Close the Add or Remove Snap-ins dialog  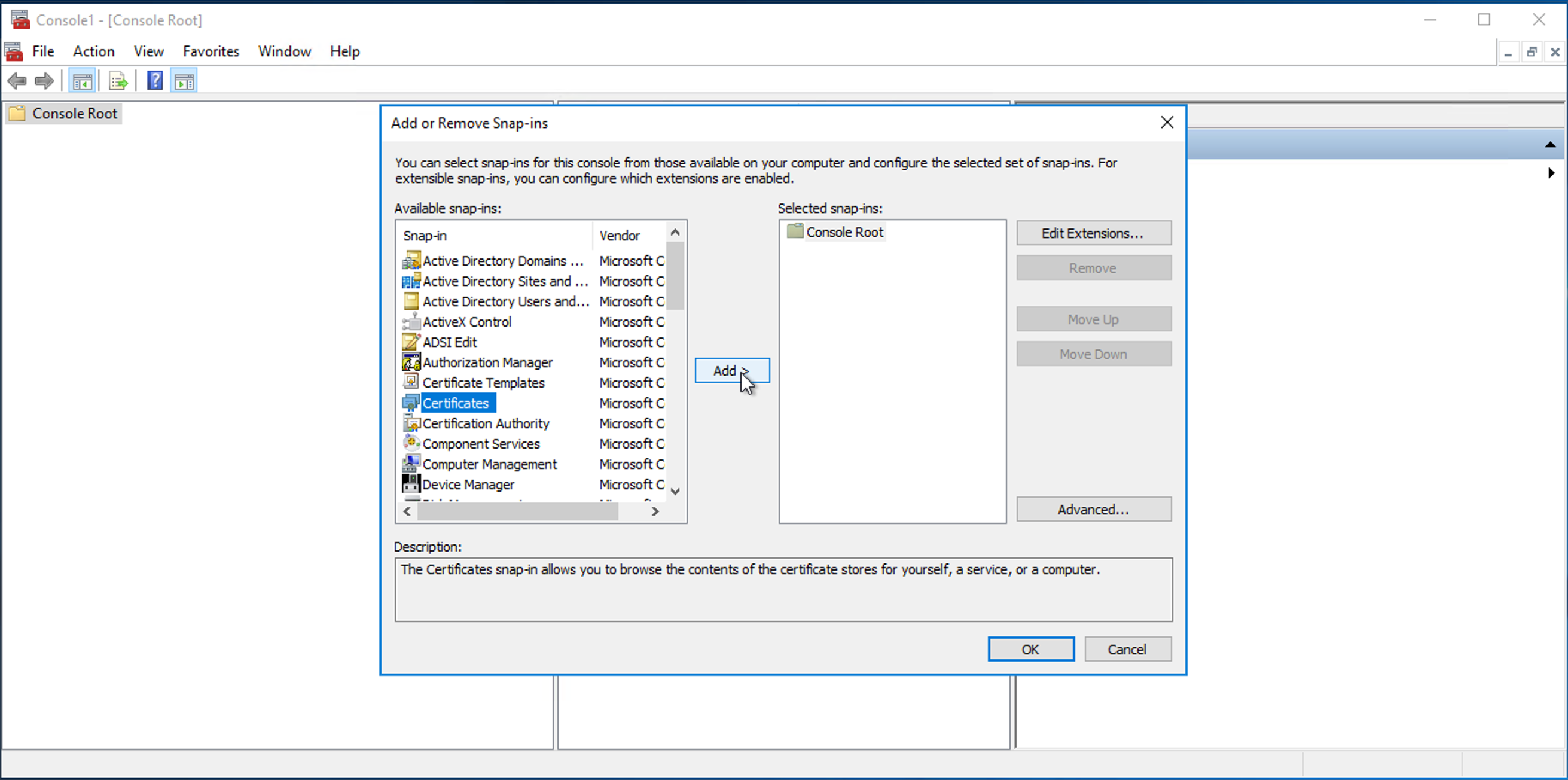point(1167,123)
